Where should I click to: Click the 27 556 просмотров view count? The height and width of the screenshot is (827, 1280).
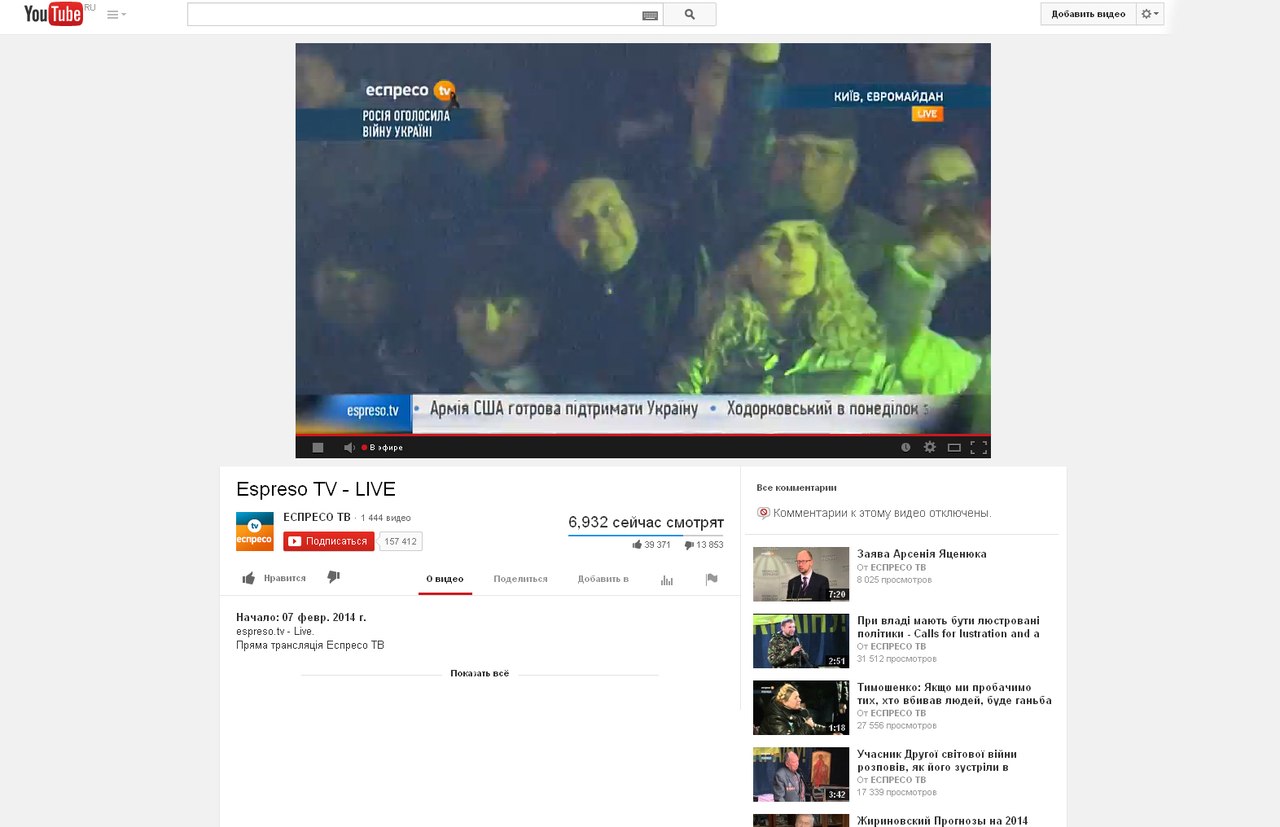point(897,726)
